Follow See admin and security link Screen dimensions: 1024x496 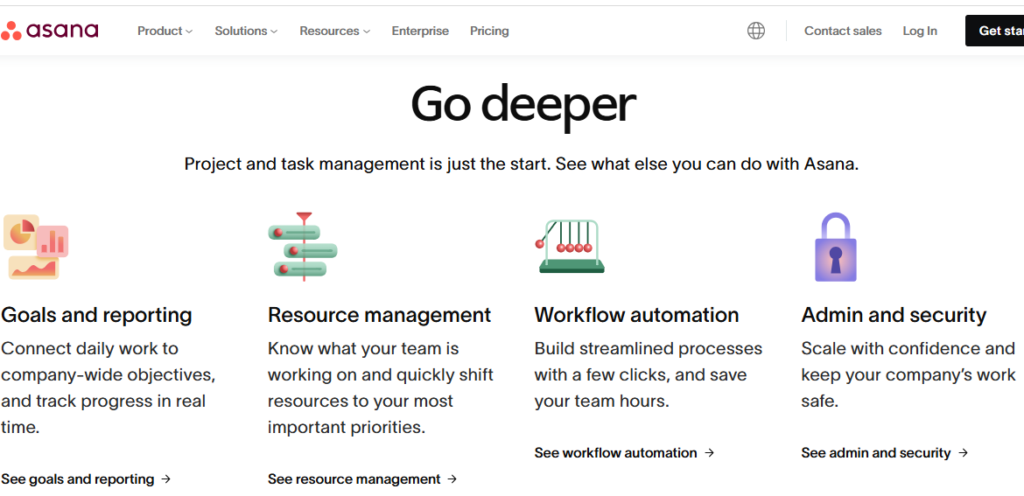tap(885, 453)
